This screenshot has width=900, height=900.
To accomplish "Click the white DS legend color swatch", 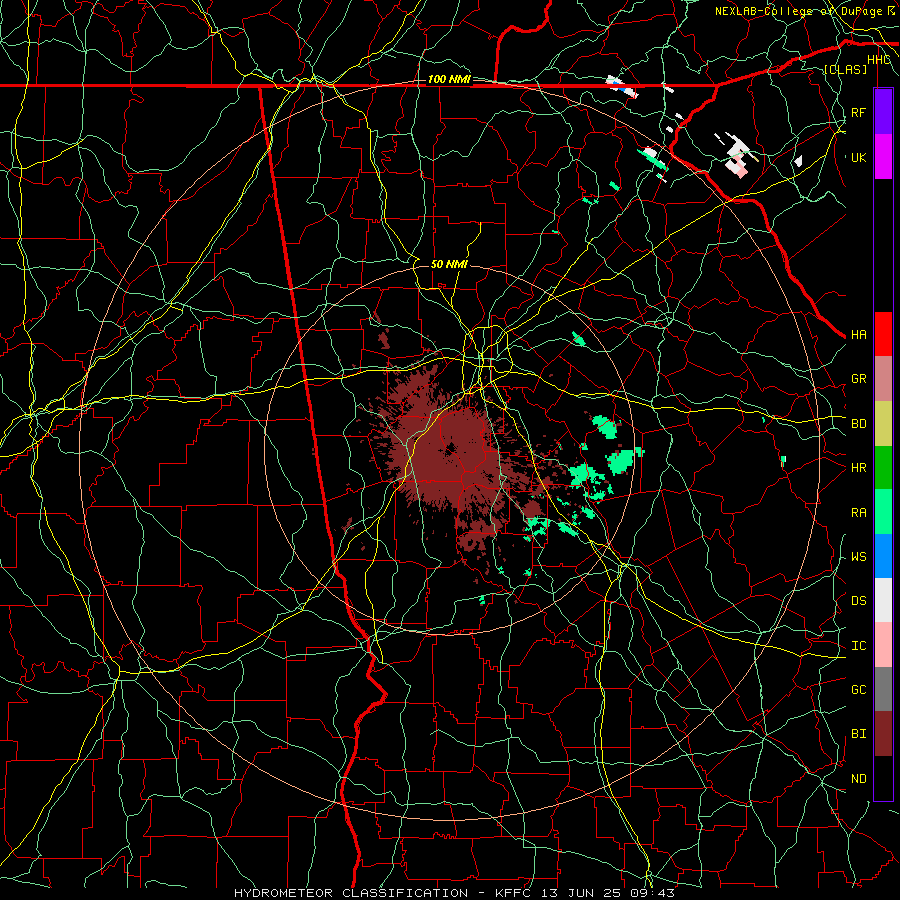I will click(x=883, y=600).
